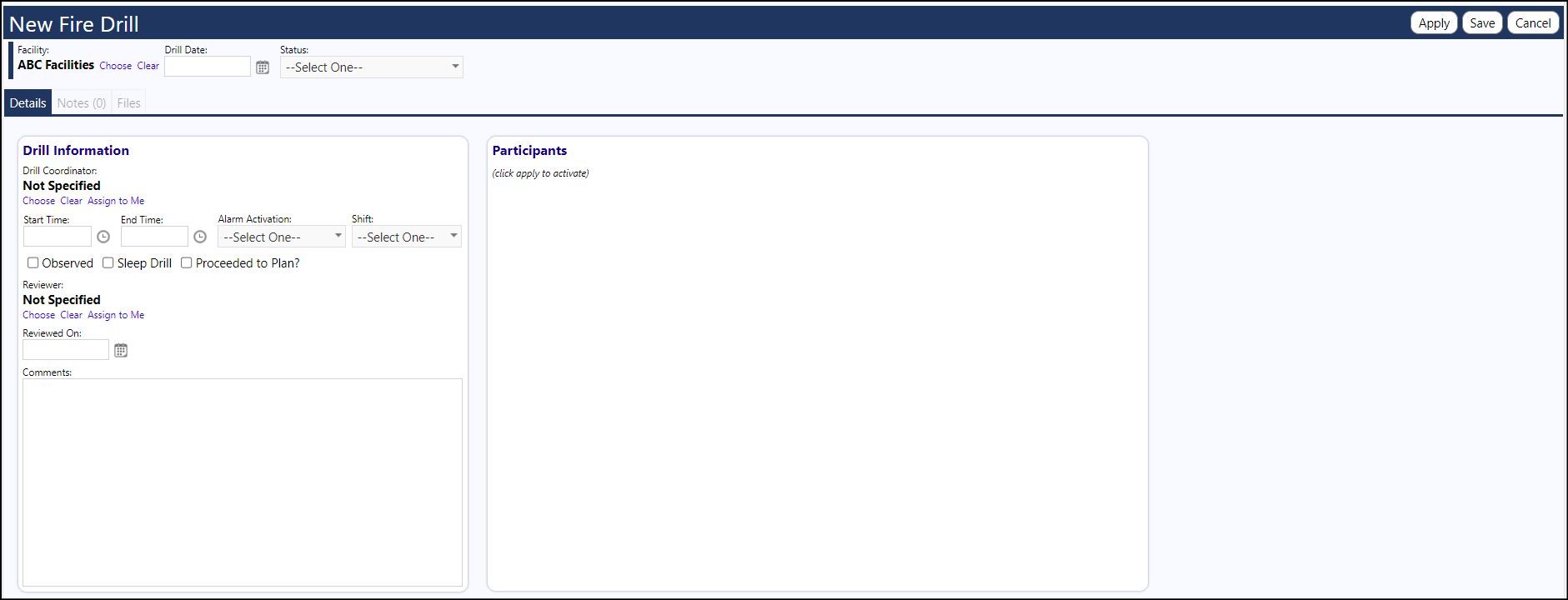Click the Save button
Image resolution: width=1568 pixels, height=600 pixels.
[1482, 23]
